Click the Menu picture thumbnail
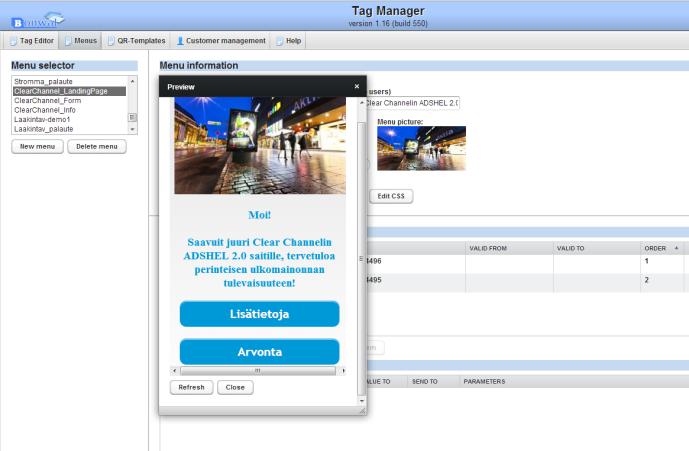Viewport: 689px width, 451px height. point(421,148)
